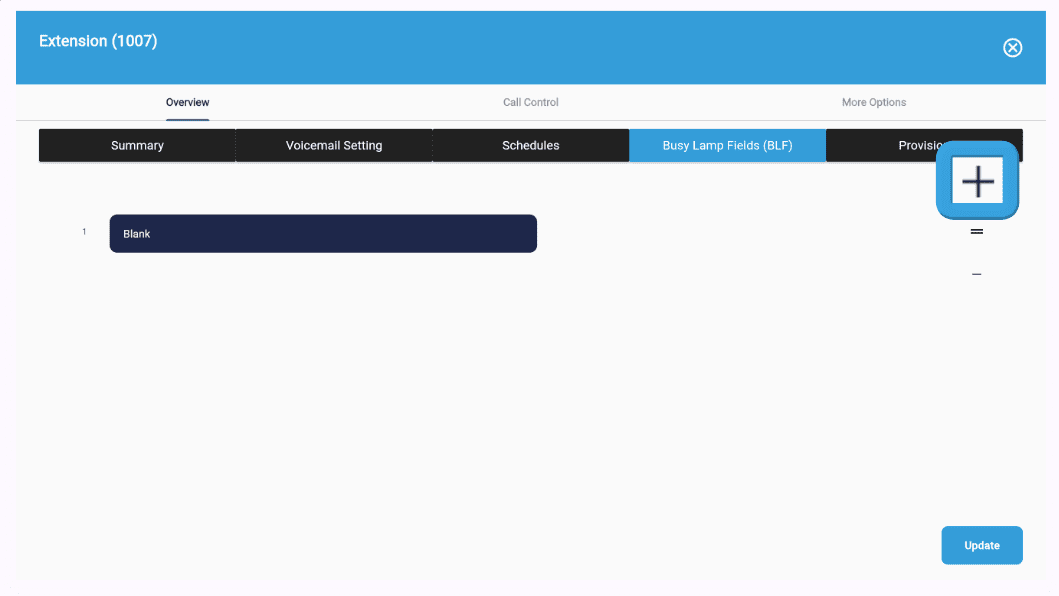Switch to the Overview tab
Screen dimensions: 1059x596
tap(188, 102)
